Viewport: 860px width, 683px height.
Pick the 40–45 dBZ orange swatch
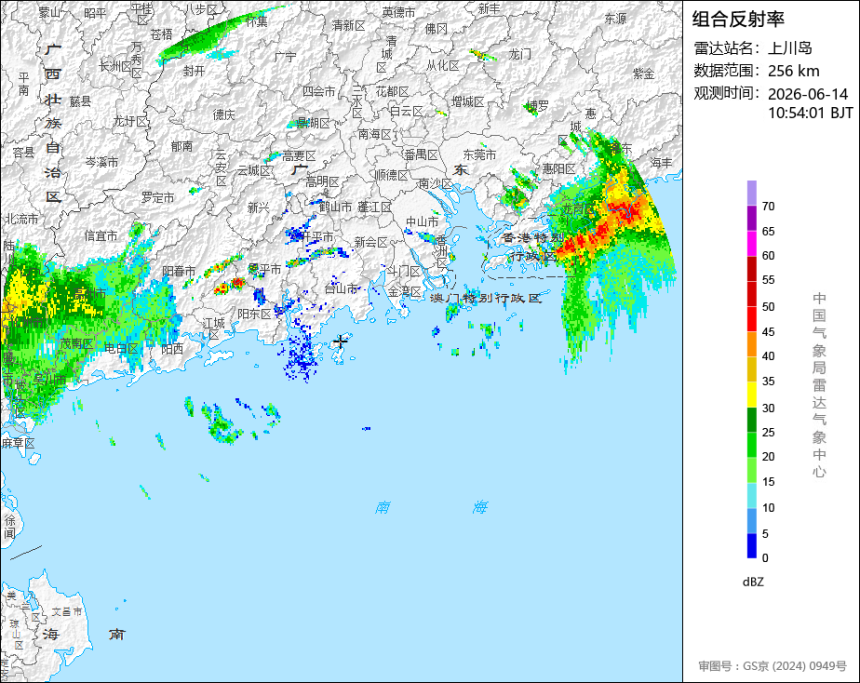point(751,344)
